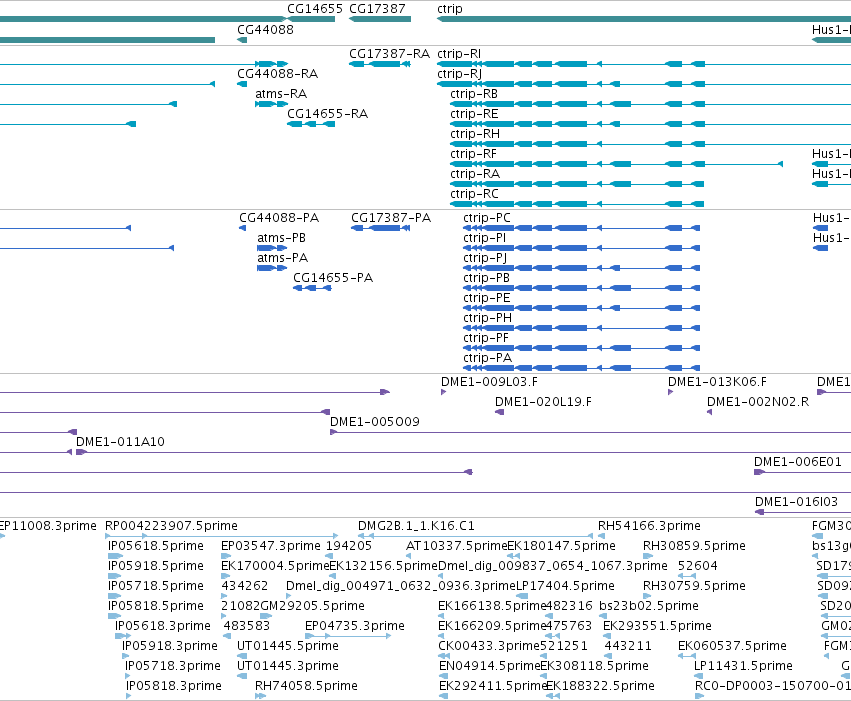Select the EK170004.5prime EST label

[x=275, y=566]
